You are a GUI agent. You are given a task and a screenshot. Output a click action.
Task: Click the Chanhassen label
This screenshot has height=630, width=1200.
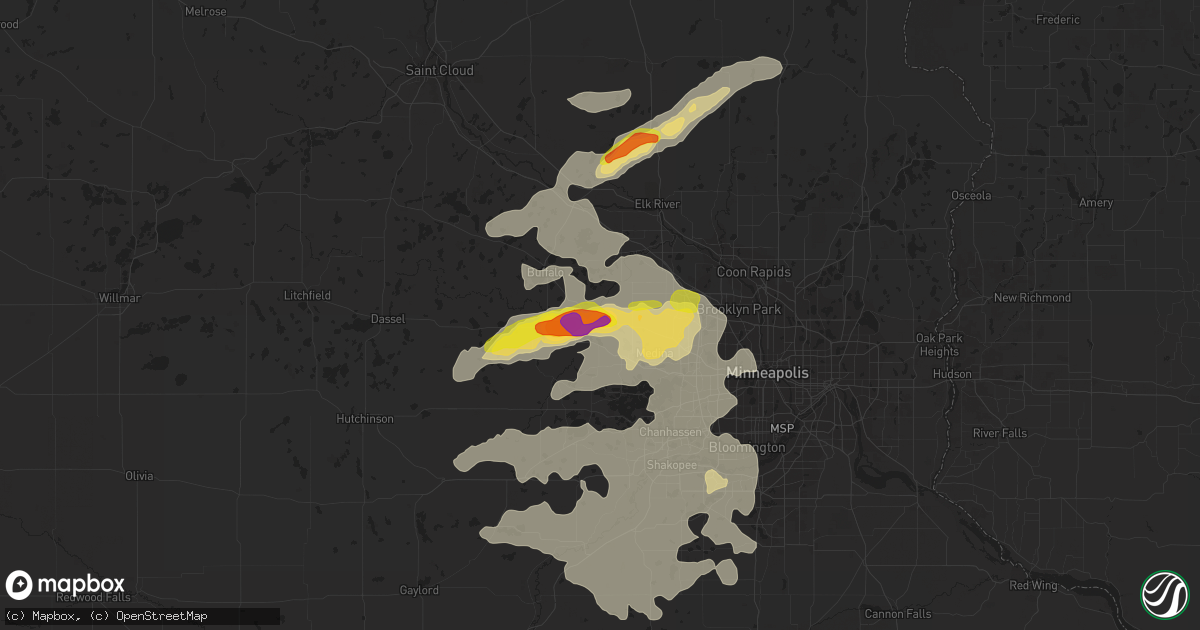coord(671,432)
